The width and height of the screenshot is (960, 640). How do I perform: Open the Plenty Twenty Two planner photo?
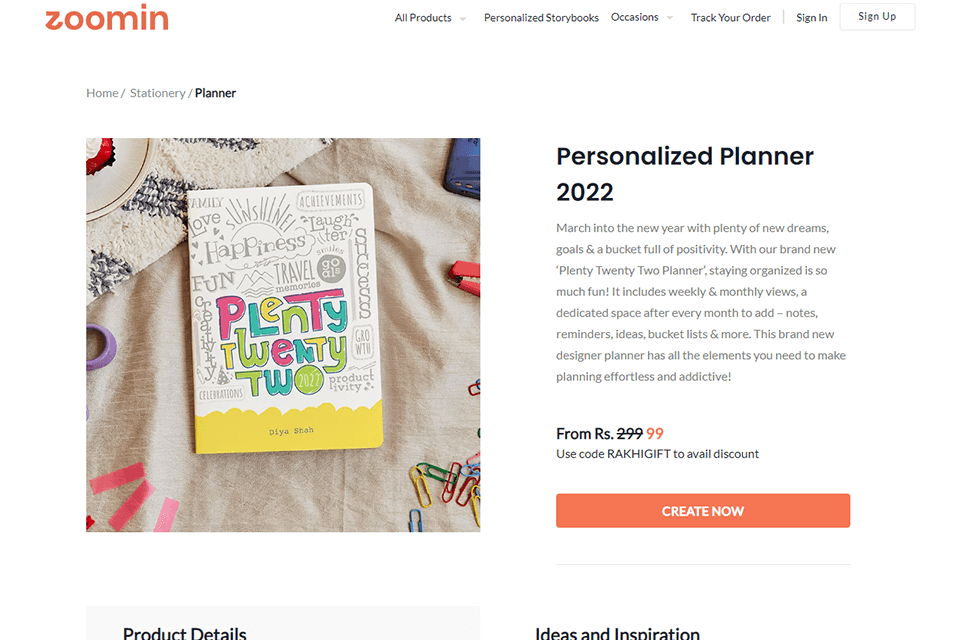(x=283, y=334)
